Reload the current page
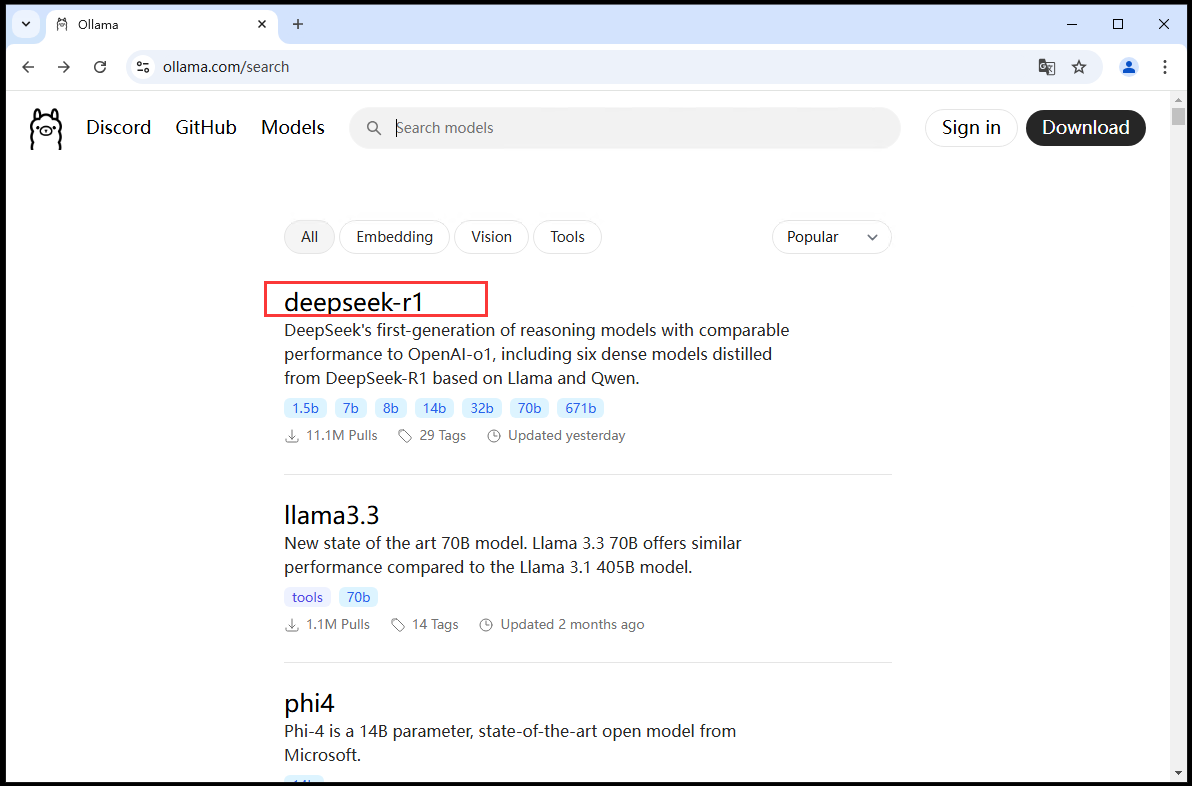1192x786 pixels. tap(100, 67)
